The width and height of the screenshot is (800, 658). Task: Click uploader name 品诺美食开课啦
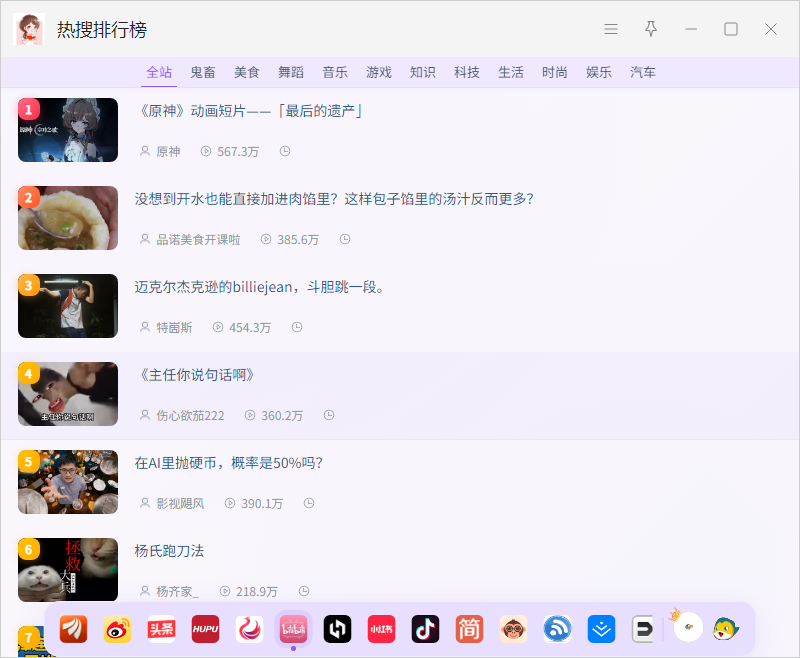pyautogui.click(x=198, y=240)
